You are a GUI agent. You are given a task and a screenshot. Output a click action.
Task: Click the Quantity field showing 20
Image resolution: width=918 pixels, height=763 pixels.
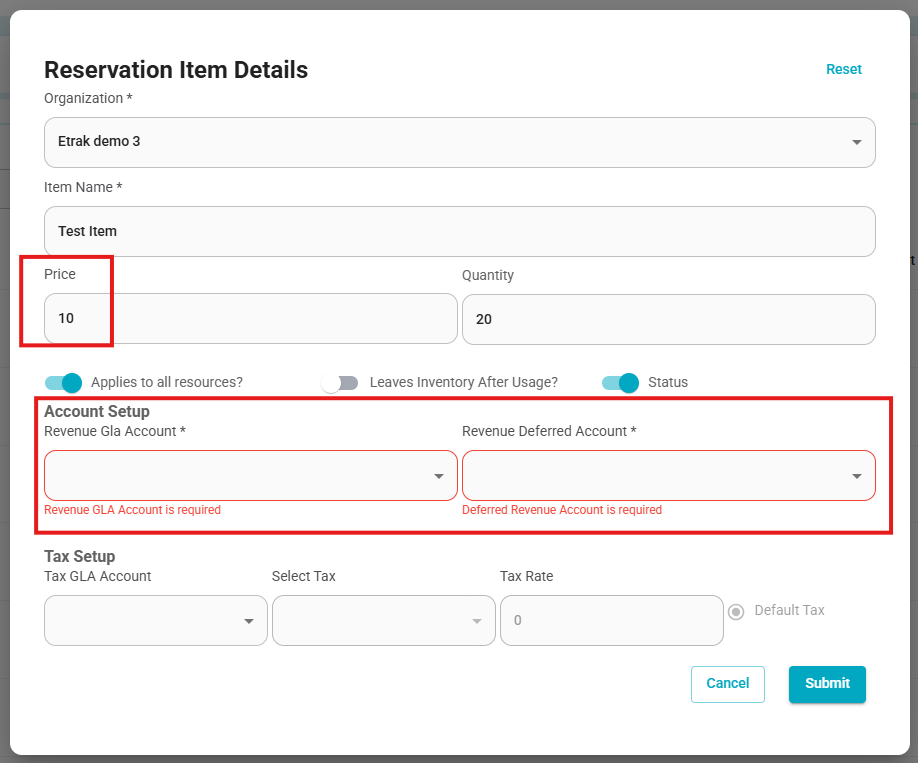click(x=669, y=320)
